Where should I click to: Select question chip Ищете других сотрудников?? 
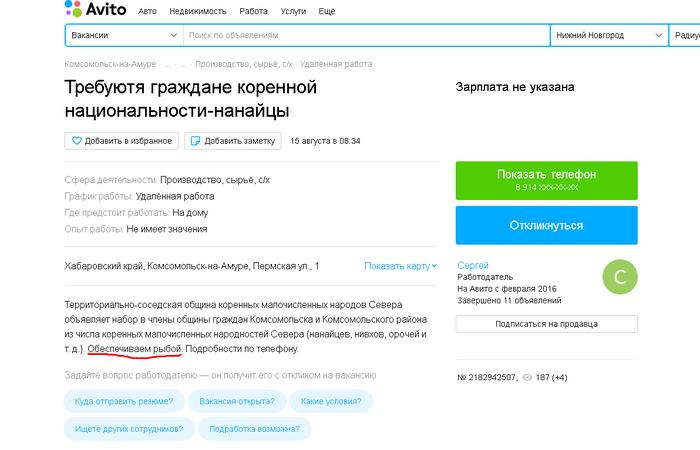129,429
